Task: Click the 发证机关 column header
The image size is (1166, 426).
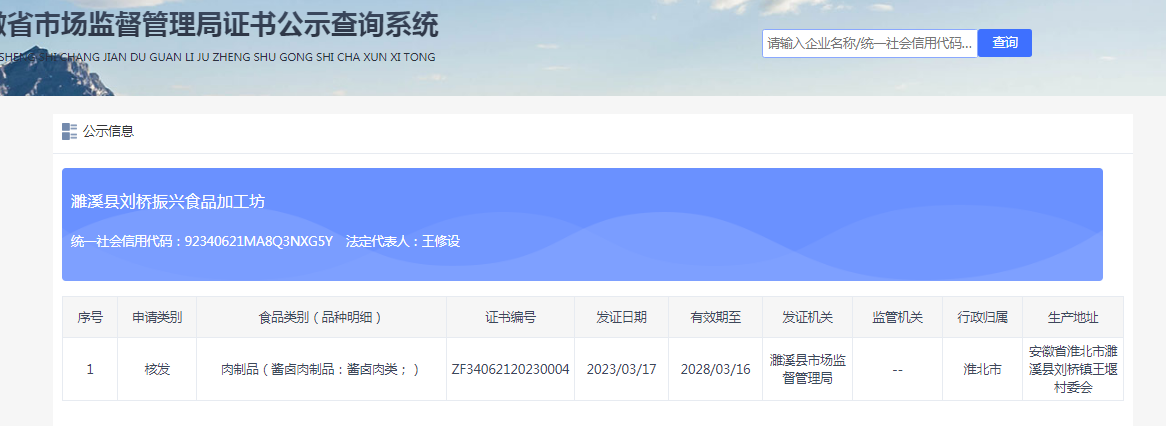Action: [x=808, y=317]
